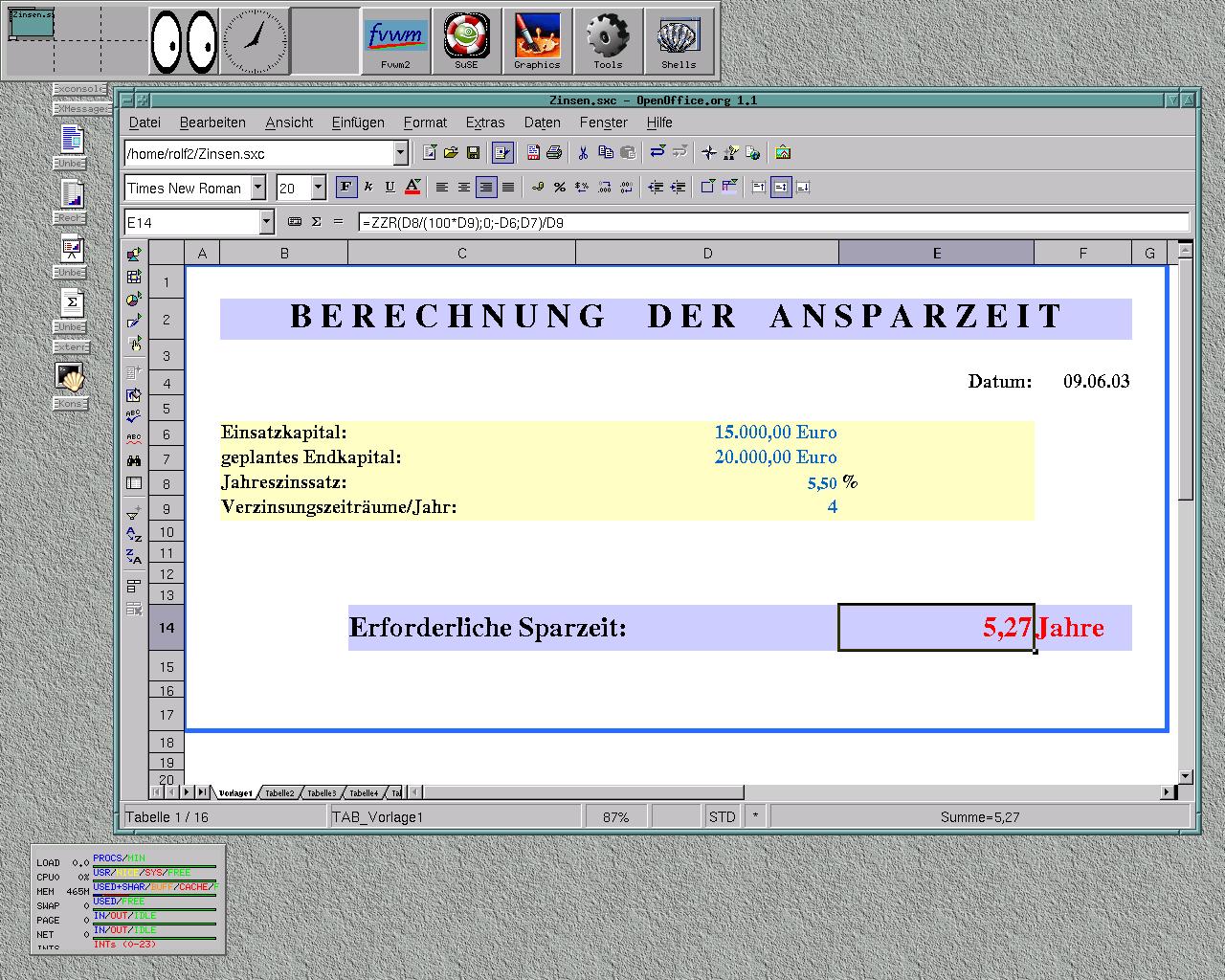Open the cell reference Name Box dropdown
Screen dimensions: 1225x980
(x=267, y=222)
